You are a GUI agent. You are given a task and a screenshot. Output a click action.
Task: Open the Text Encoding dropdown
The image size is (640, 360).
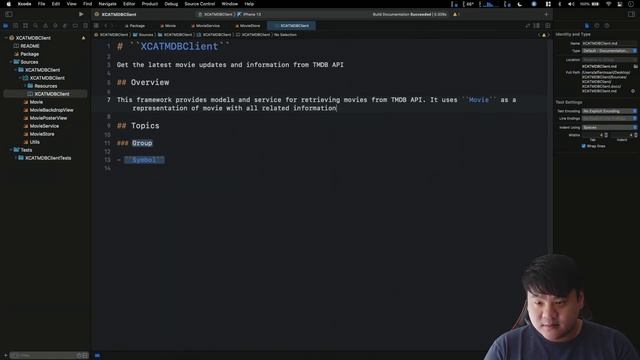609,111
